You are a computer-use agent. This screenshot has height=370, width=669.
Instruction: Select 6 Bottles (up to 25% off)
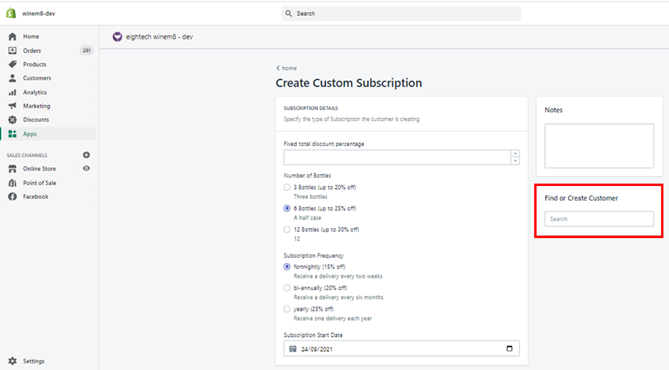coord(287,208)
